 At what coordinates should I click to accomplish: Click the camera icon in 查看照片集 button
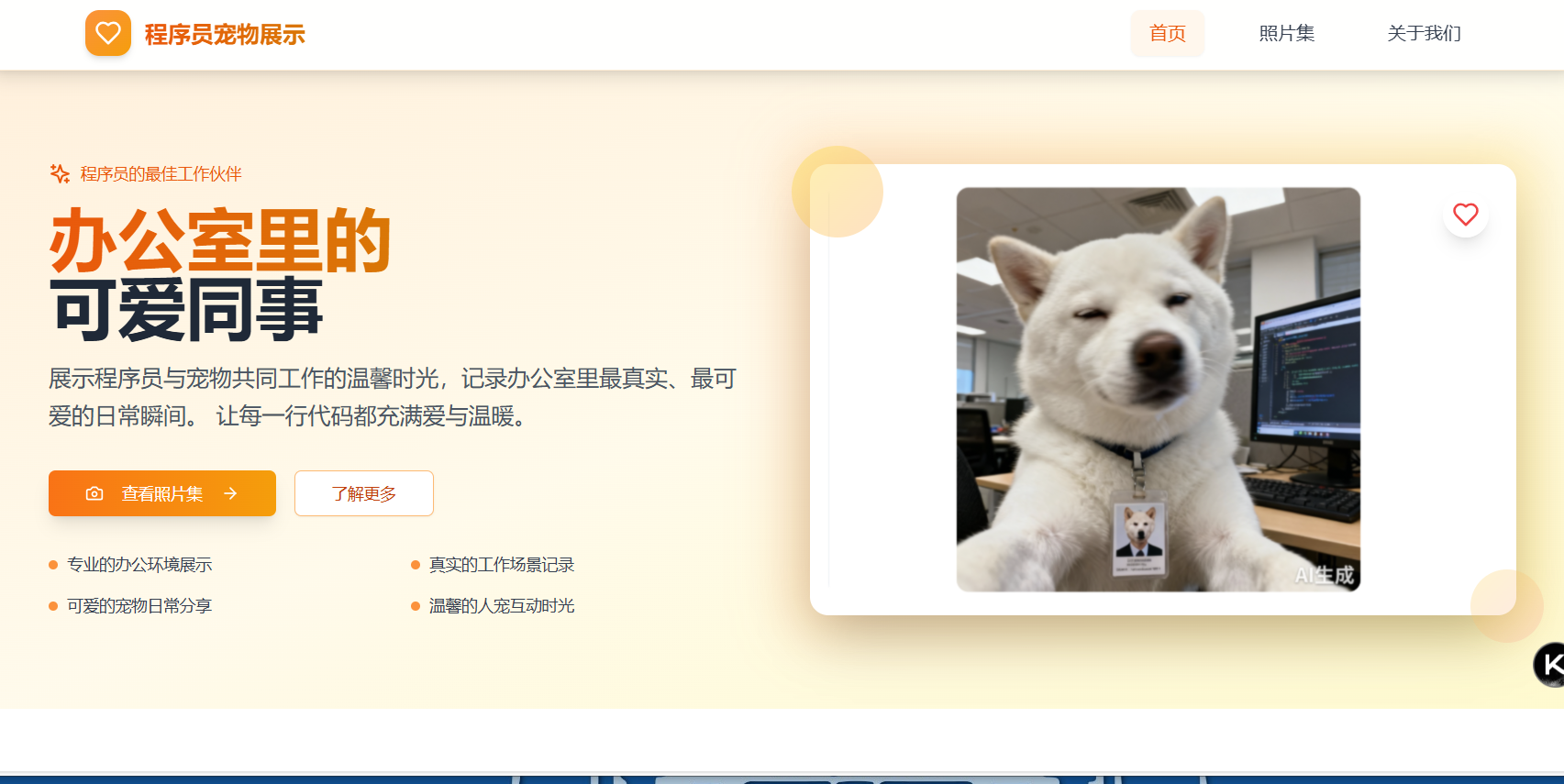[x=94, y=494]
